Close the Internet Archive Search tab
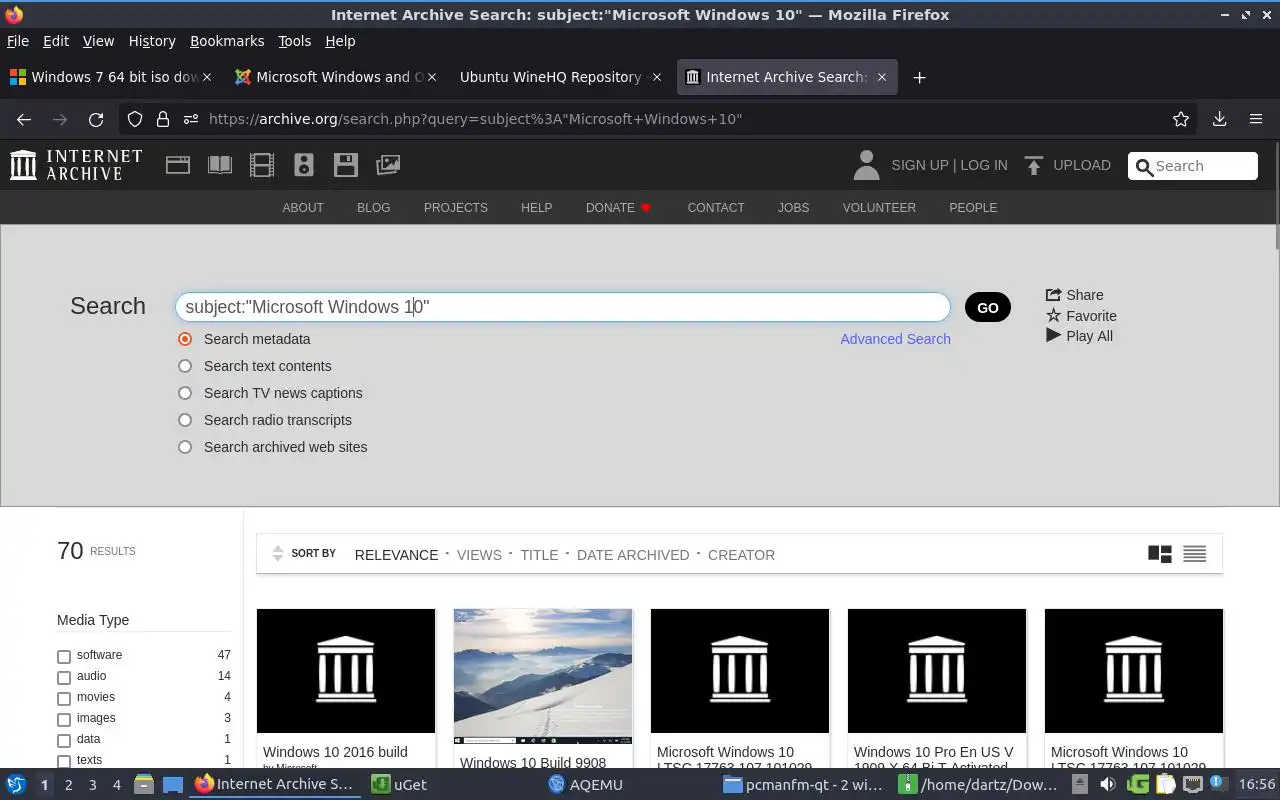The image size is (1280, 800). [881, 77]
